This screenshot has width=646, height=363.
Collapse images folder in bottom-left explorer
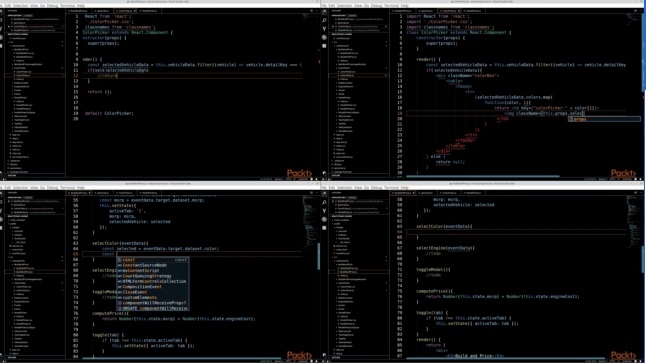click(16, 227)
